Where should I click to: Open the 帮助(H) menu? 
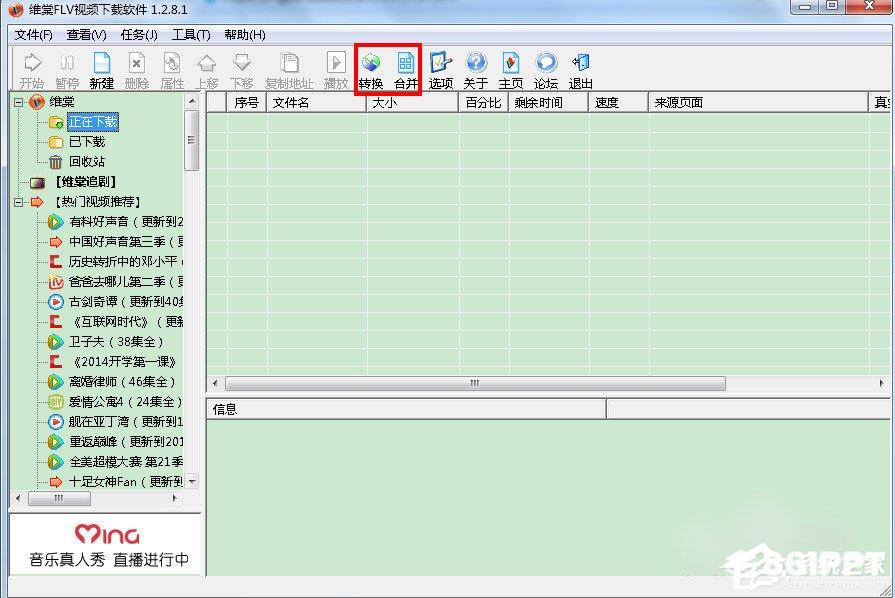click(245, 35)
